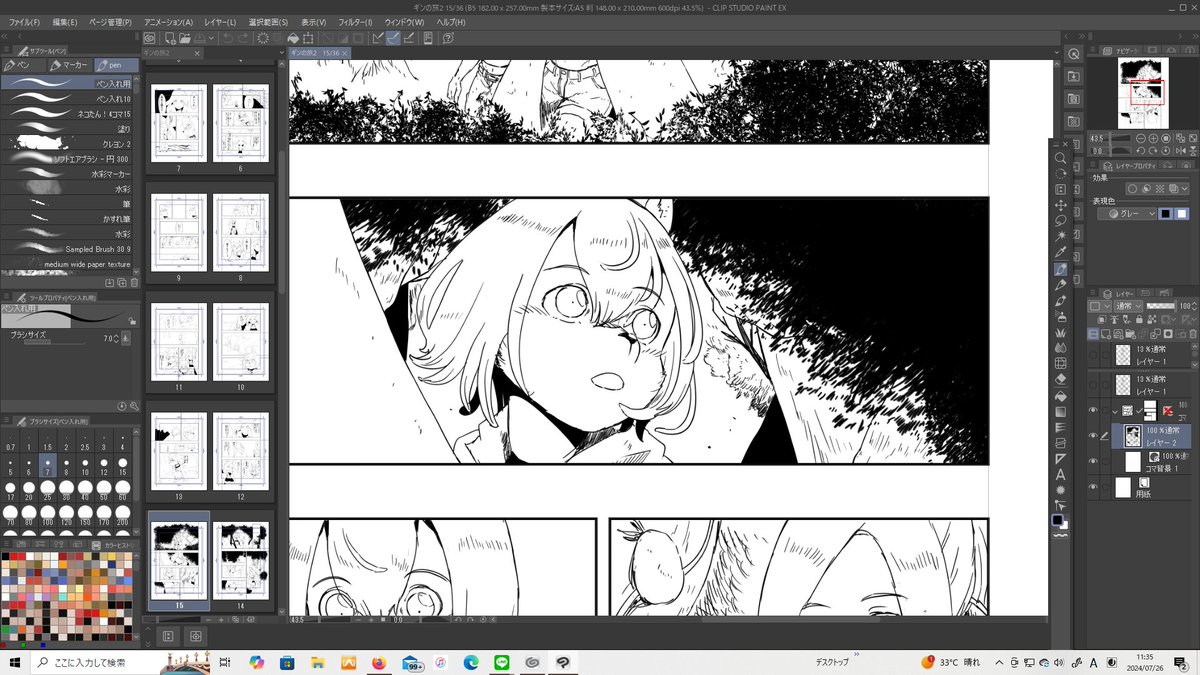Open the quick access search icon at dock top
The image size is (1200, 675).
1074,54
